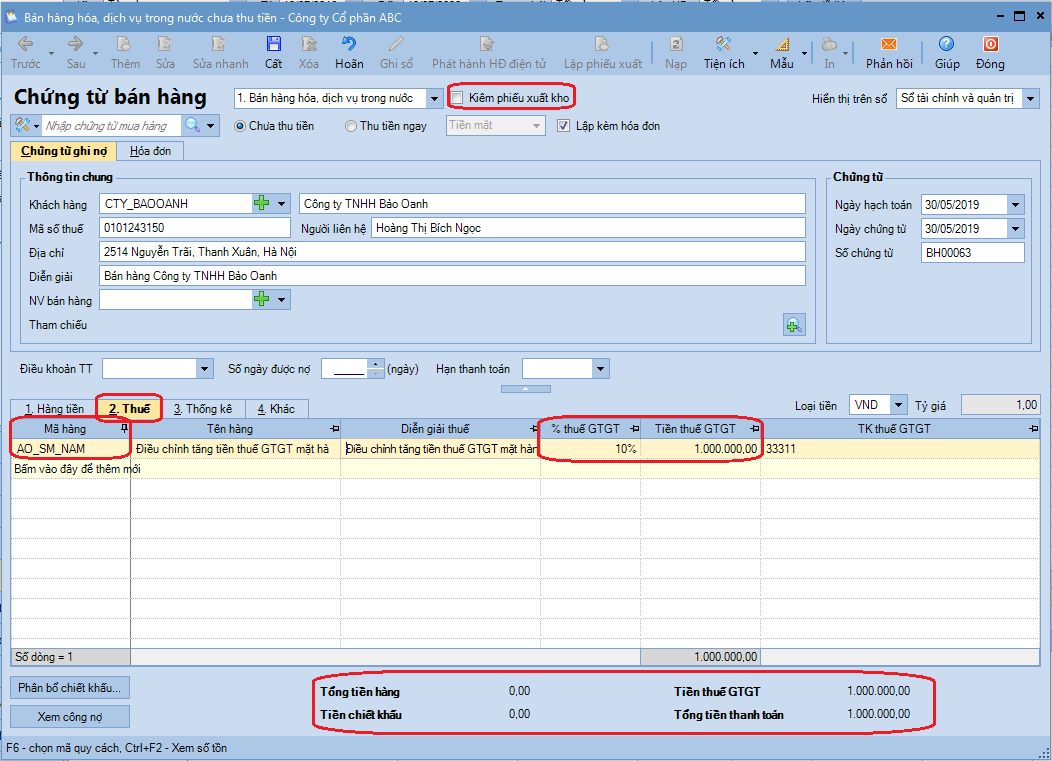Viewport: 1052px width, 761px height.
Task: Open the 1. Hàng tiền tab
Action: 54,409
